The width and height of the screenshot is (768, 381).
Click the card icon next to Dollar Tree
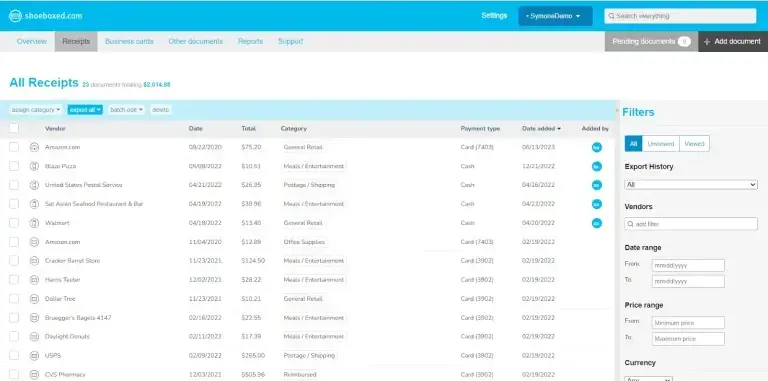[x=34, y=299]
